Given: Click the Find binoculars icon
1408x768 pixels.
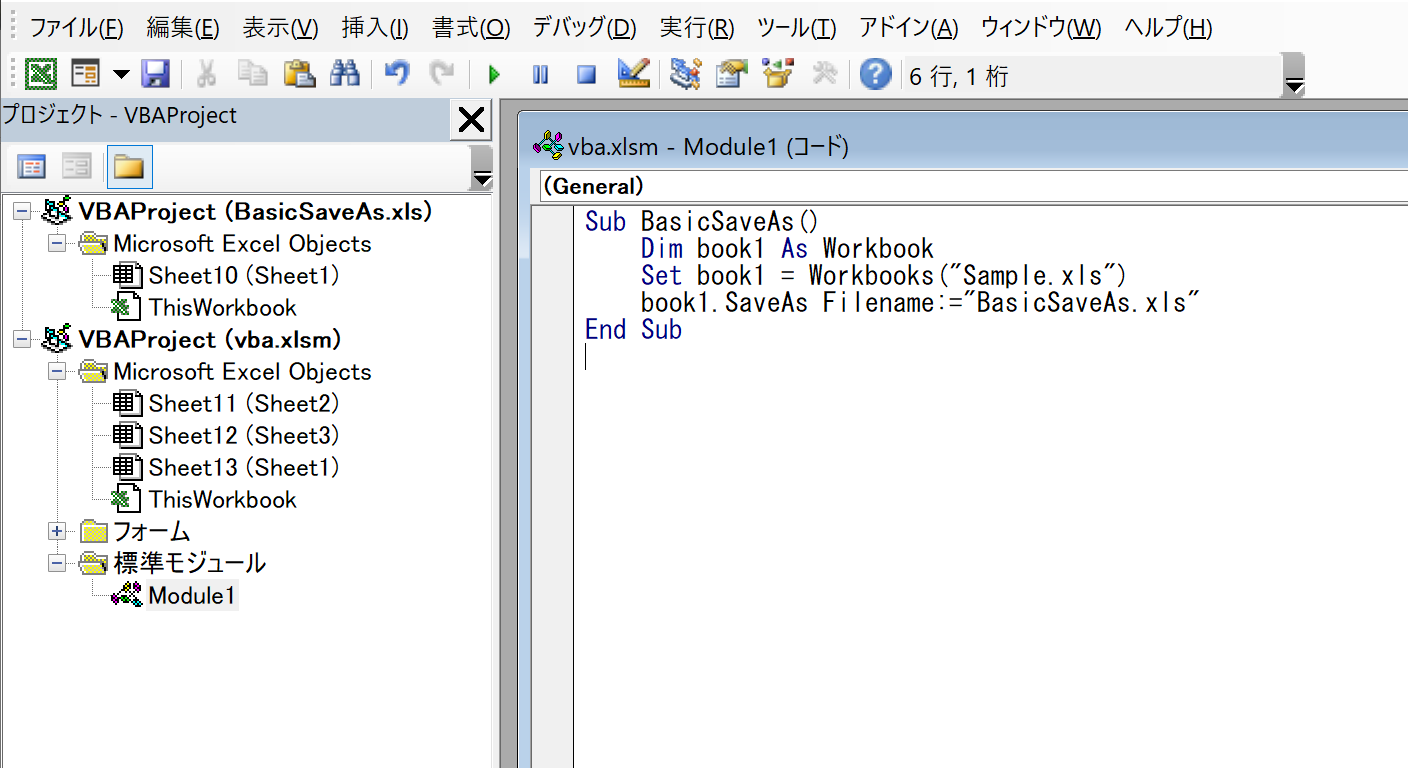Looking at the screenshot, I should (344, 74).
